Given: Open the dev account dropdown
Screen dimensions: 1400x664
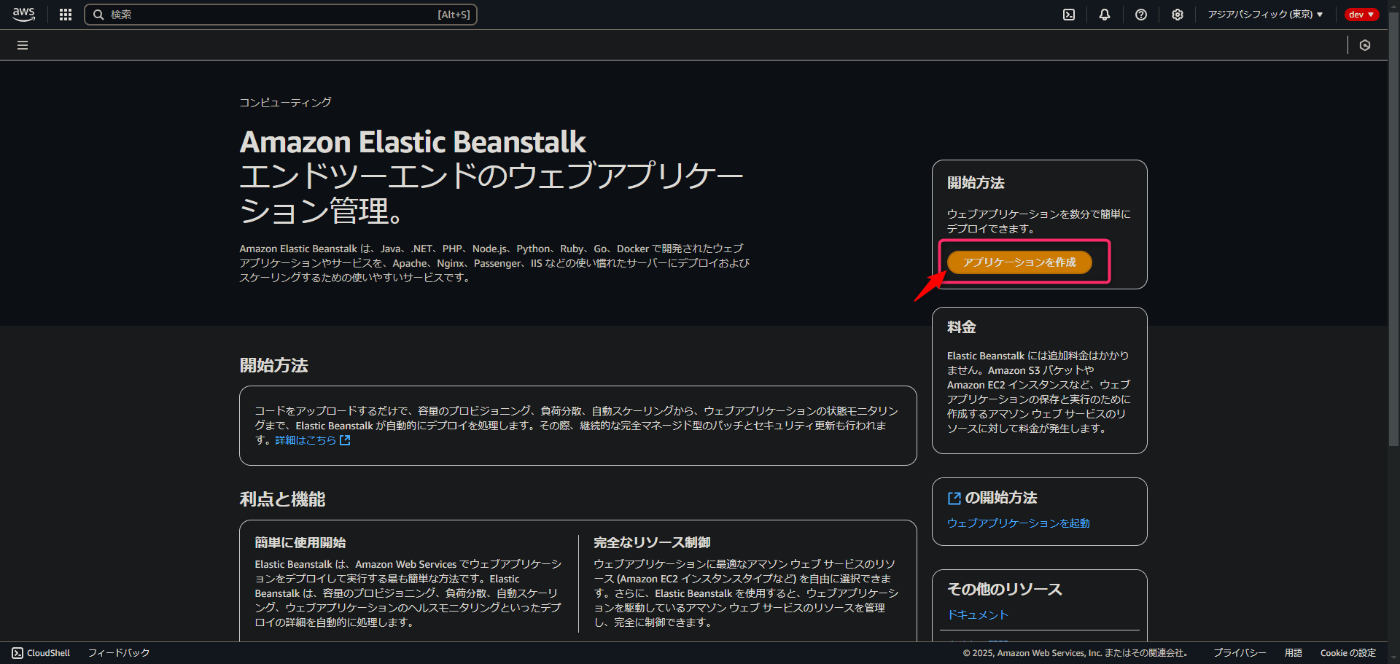Looking at the screenshot, I should click(x=1361, y=15).
